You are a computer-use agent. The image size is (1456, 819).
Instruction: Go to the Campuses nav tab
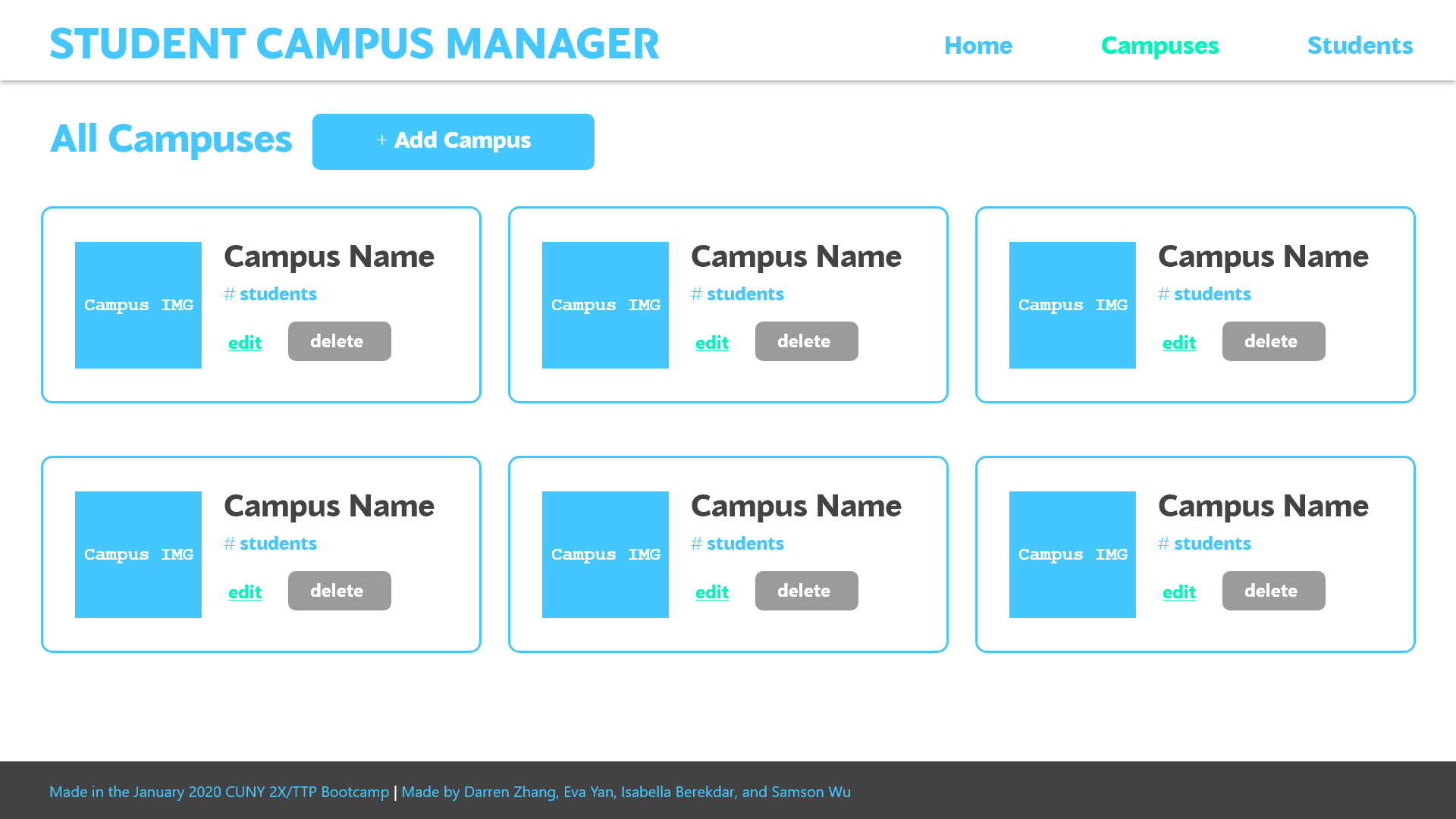point(1159,45)
